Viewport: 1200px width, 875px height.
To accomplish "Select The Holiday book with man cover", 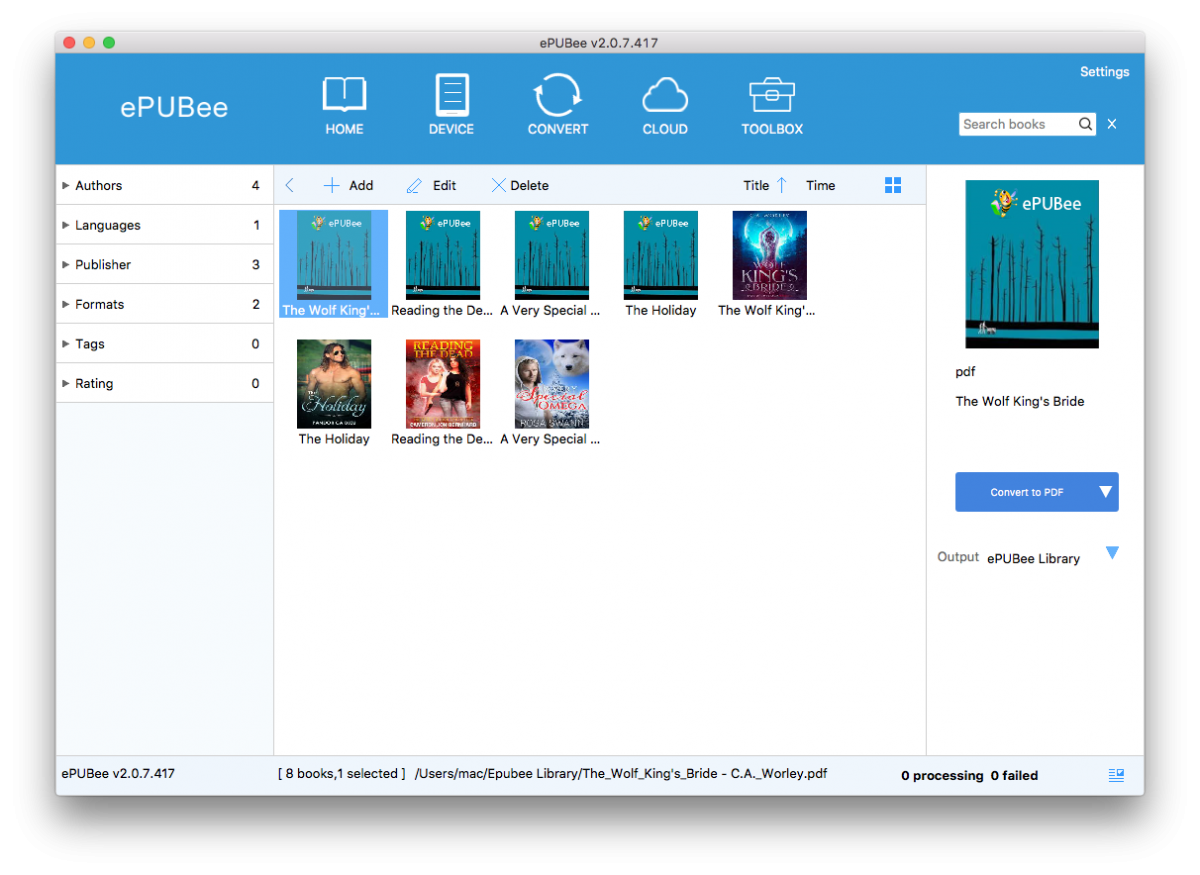I will 334,392.
